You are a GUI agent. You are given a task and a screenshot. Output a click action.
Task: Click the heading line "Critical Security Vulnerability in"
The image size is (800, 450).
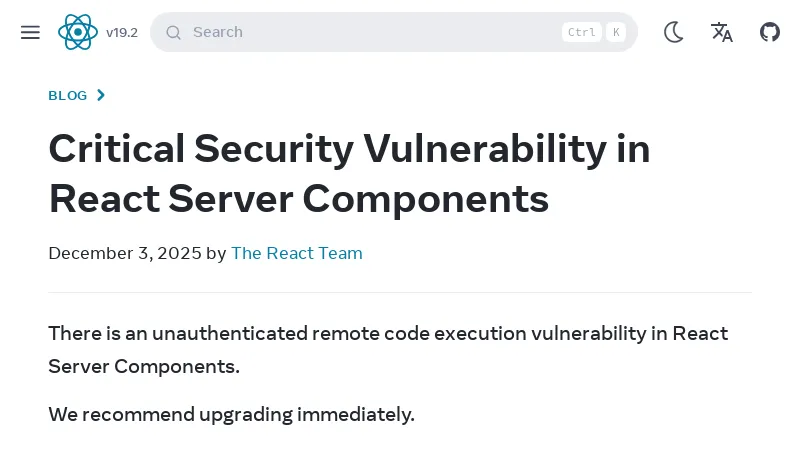coord(349,149)
